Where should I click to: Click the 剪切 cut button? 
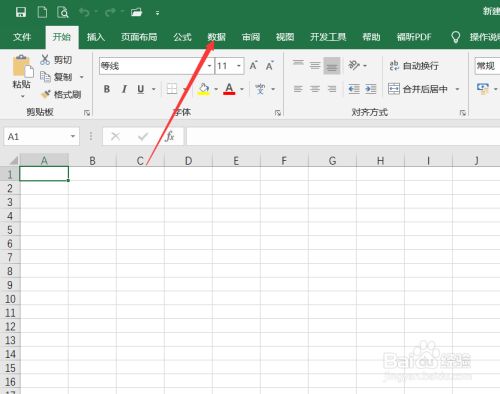[x=56, y=60]
